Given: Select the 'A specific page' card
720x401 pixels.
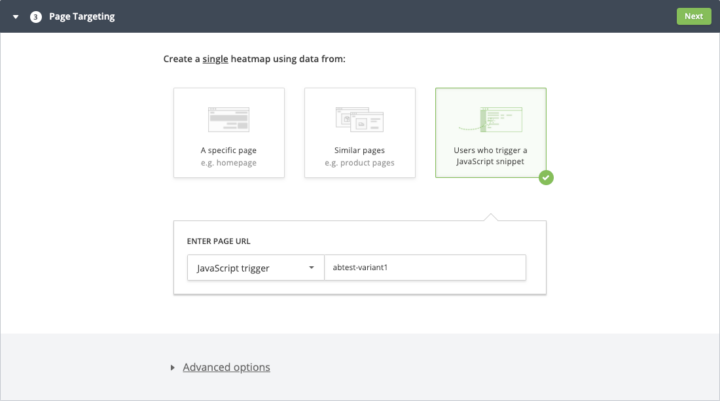Looking at the screenshot, I should pyautogui.click(x=229, y=133).
